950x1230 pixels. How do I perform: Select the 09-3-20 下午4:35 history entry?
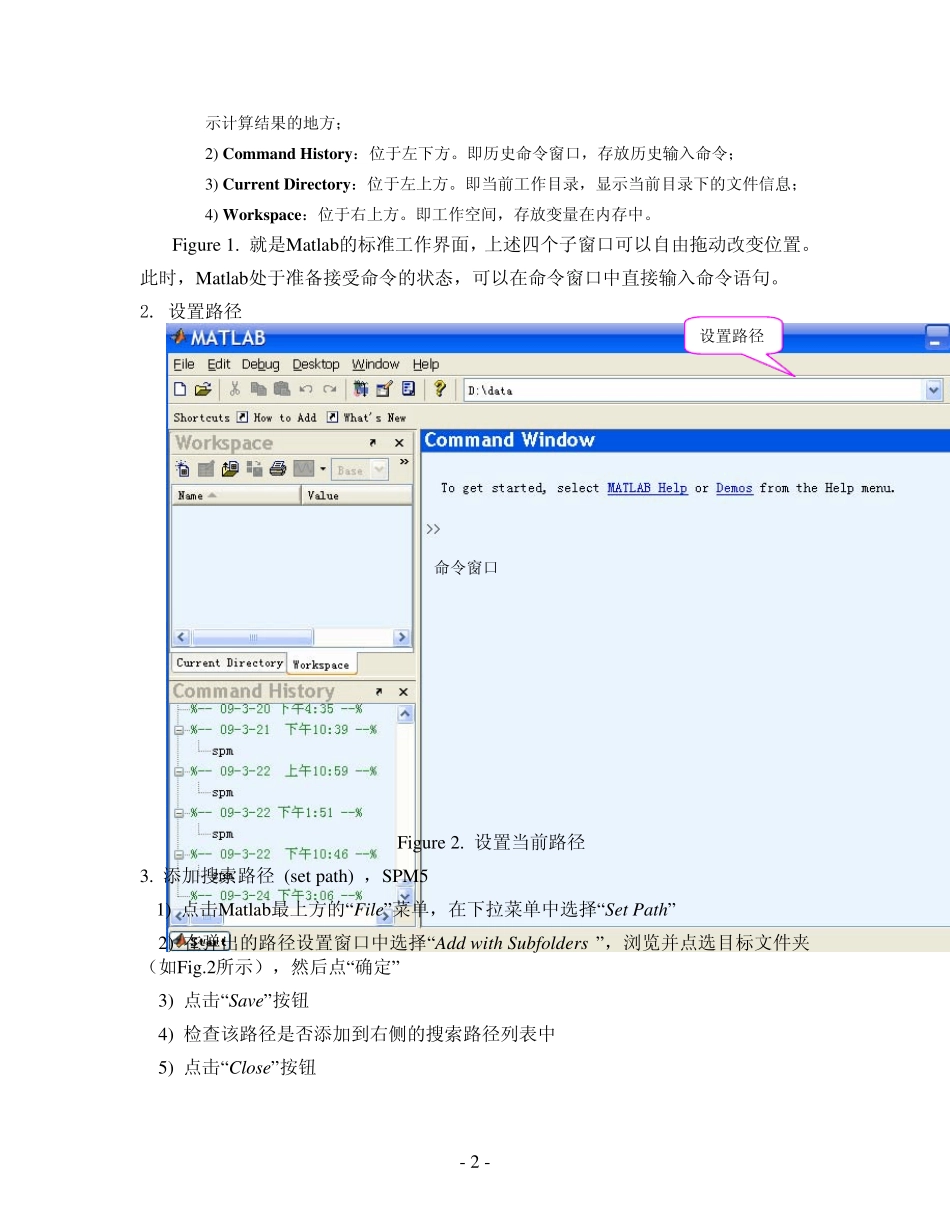[276, 709]
